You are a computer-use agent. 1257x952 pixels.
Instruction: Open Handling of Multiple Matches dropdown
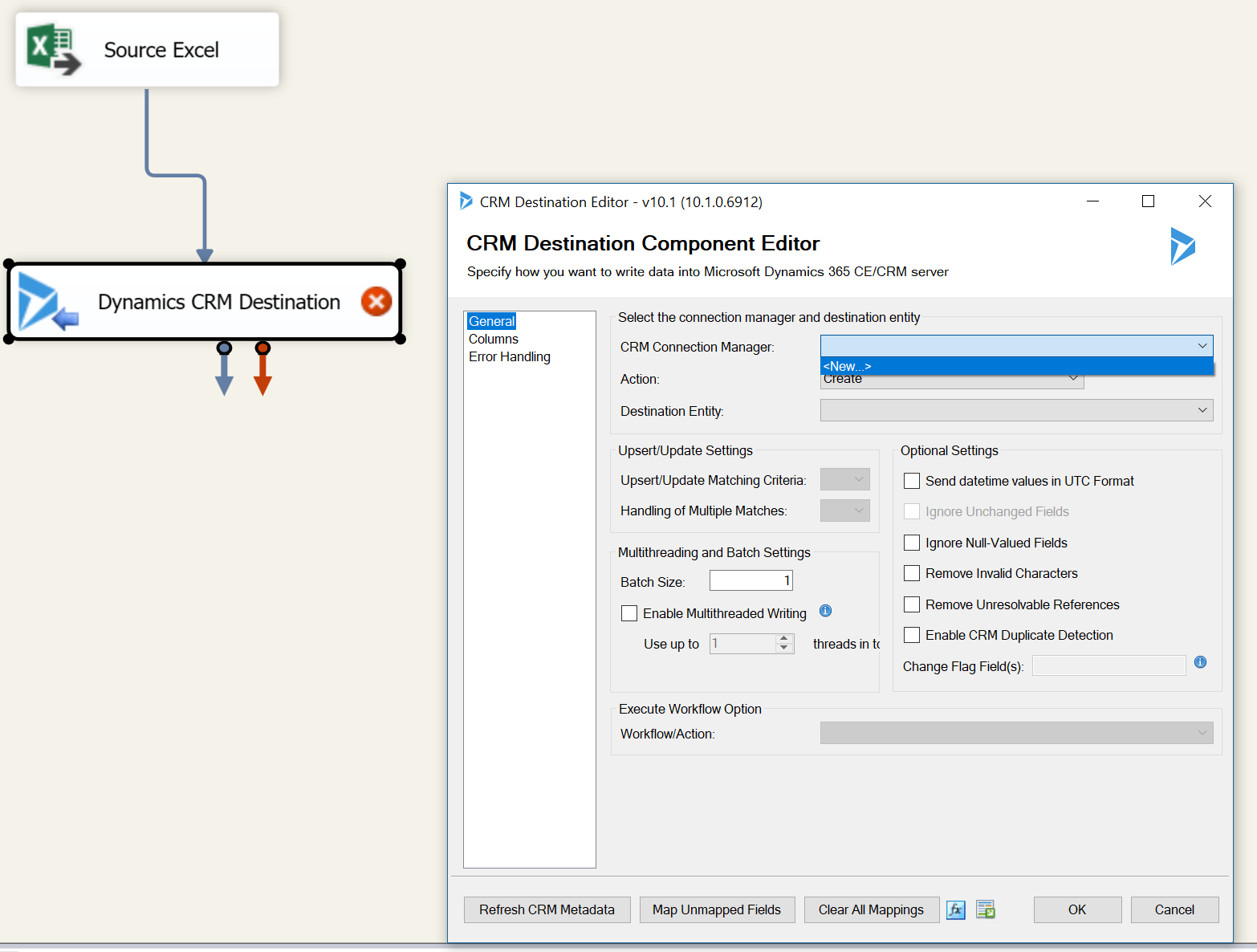coord(845,510)
